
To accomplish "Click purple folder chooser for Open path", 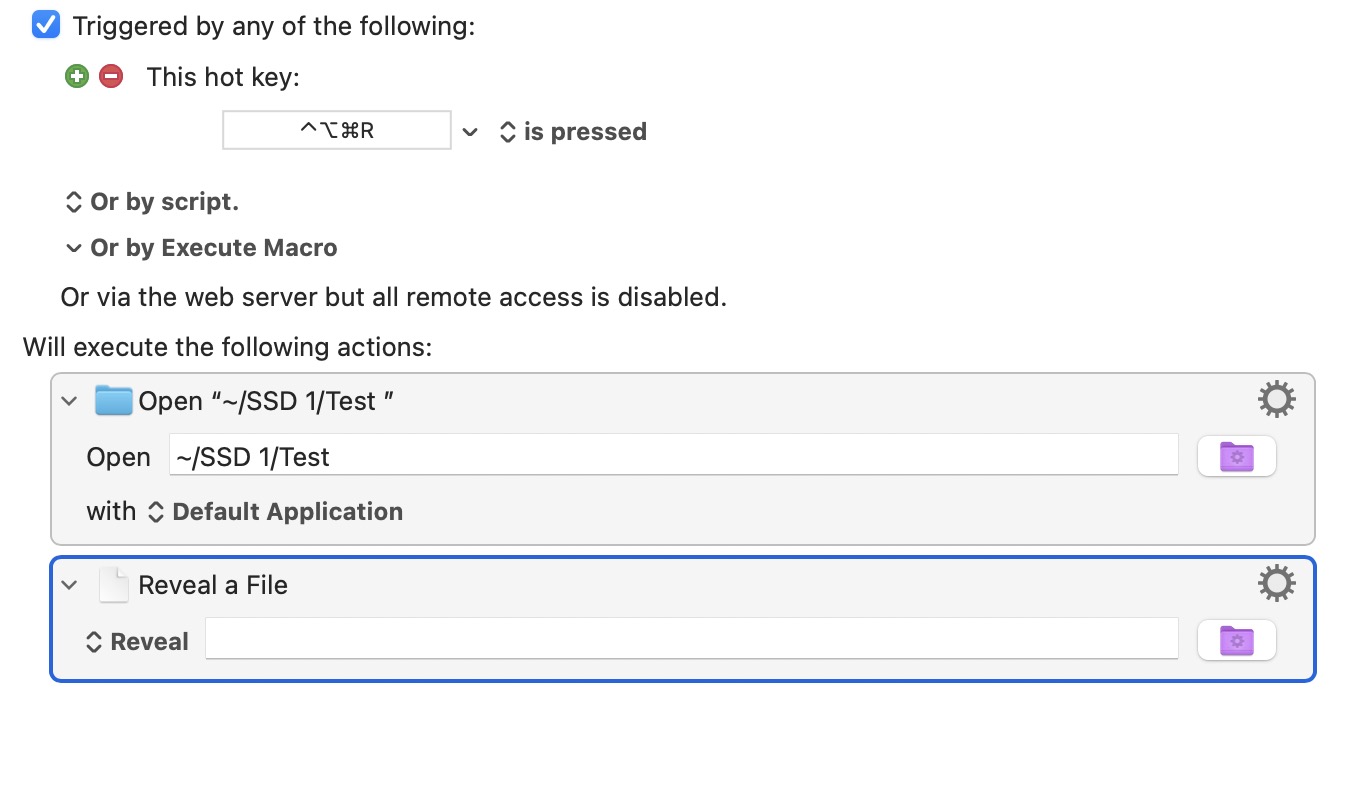I will click(1236, 457).
